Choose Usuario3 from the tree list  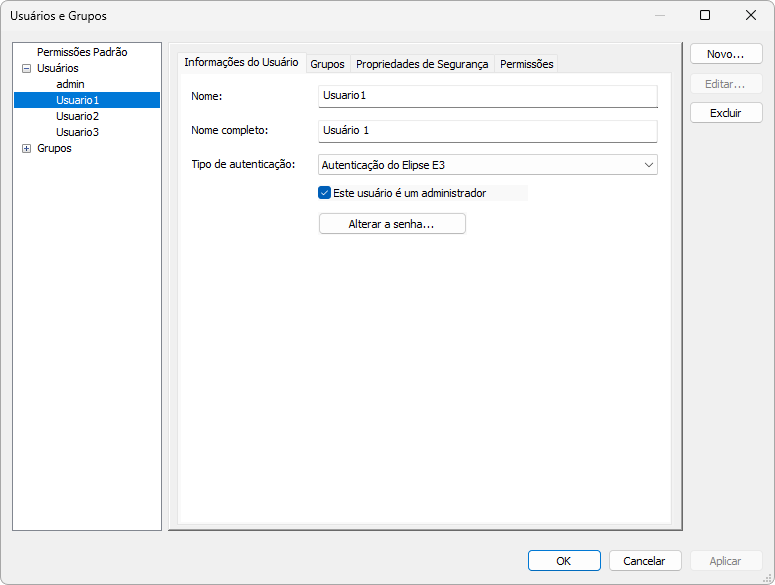tap(77, 132)
